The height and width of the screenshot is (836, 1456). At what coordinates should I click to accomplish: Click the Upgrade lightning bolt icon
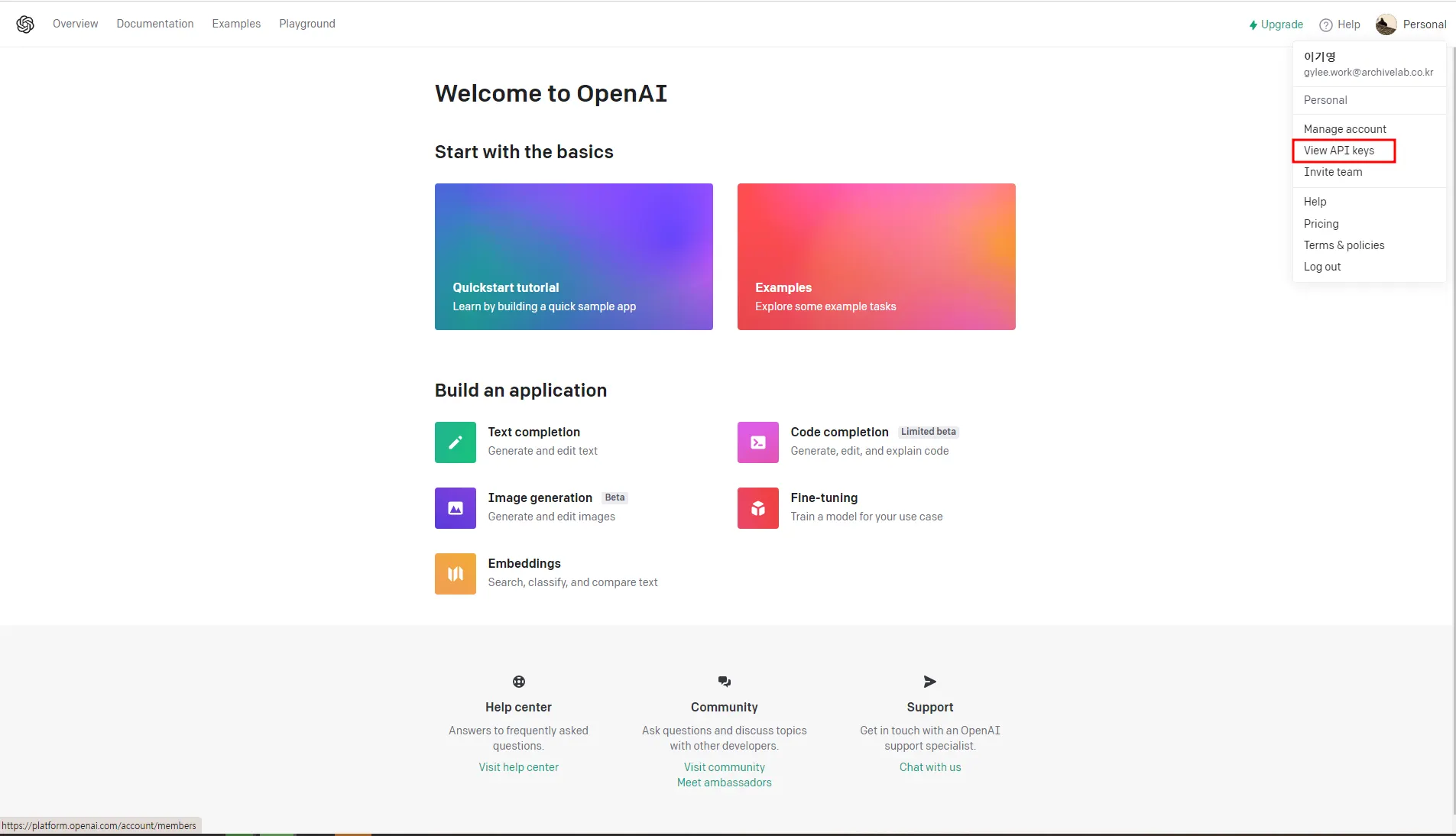point(1253,25)
